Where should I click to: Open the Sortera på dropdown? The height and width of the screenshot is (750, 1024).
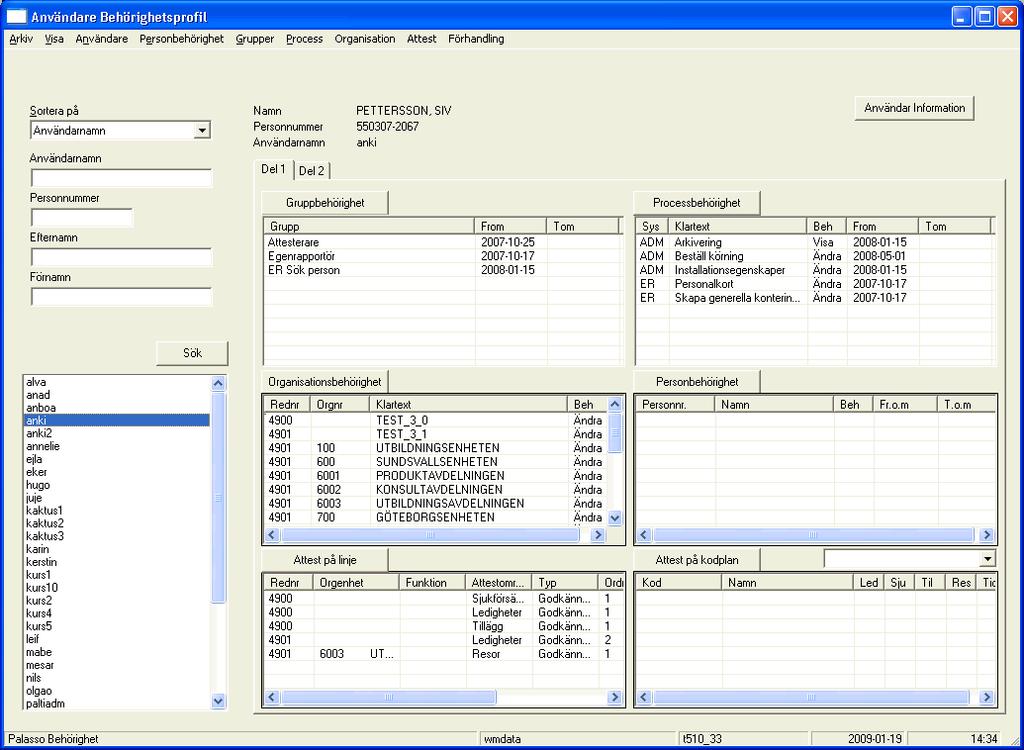point(202,131)
